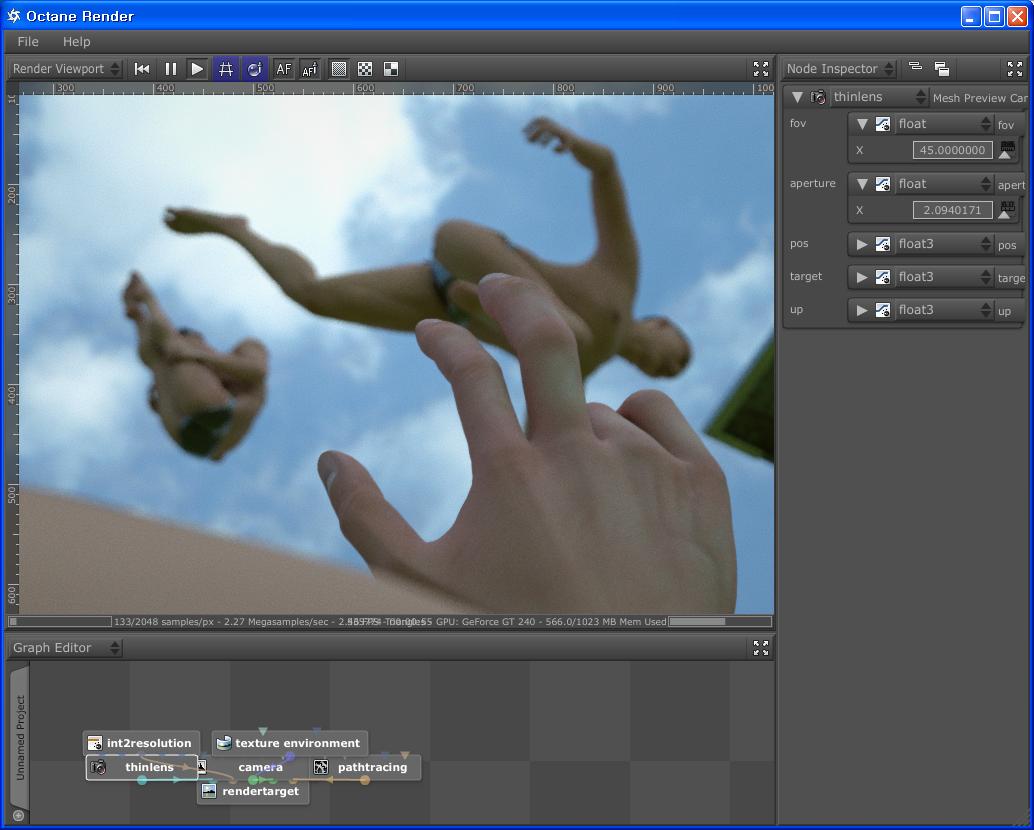
Task: Select the int2resolution node
Action: [141, 743]
